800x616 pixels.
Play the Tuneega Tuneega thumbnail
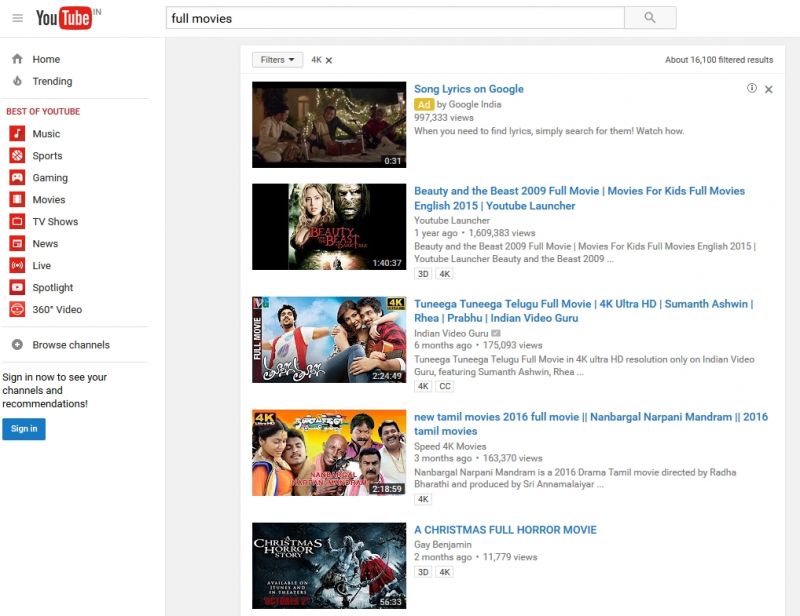[329, 339]
